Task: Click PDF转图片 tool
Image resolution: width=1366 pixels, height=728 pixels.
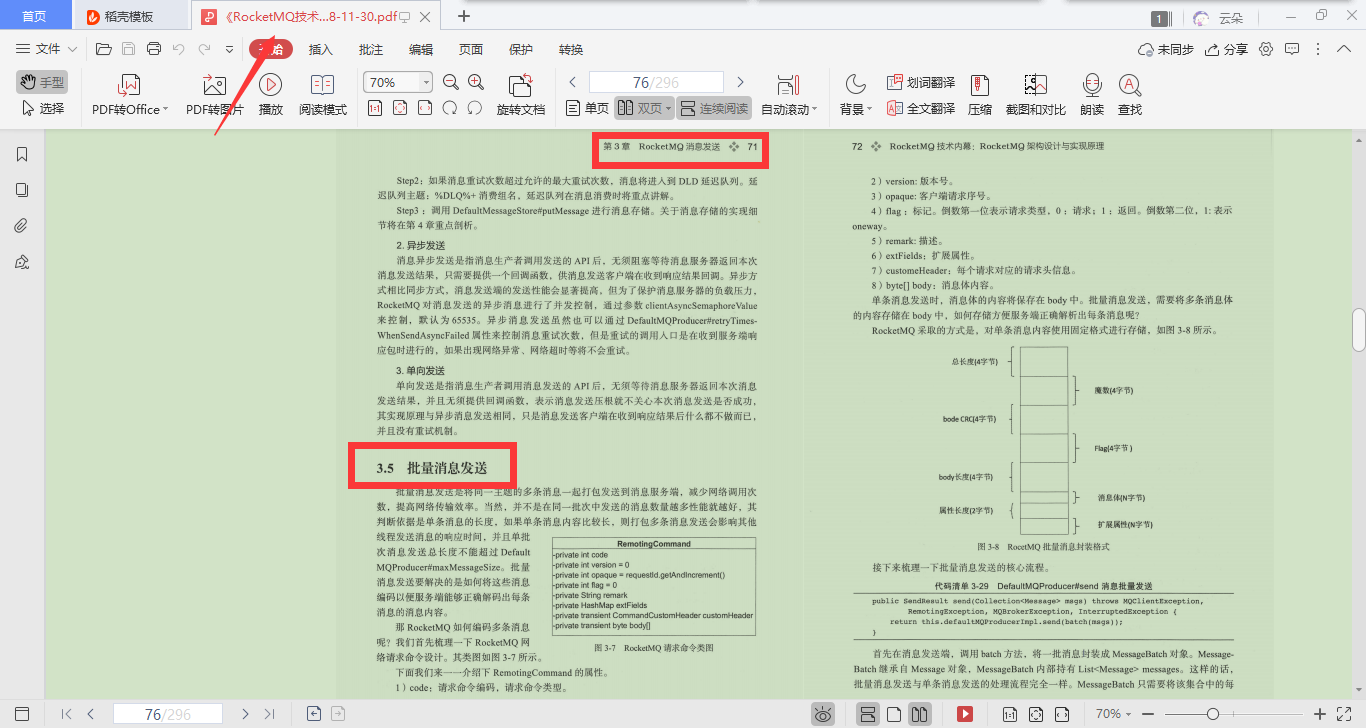Action: point(214,96)
